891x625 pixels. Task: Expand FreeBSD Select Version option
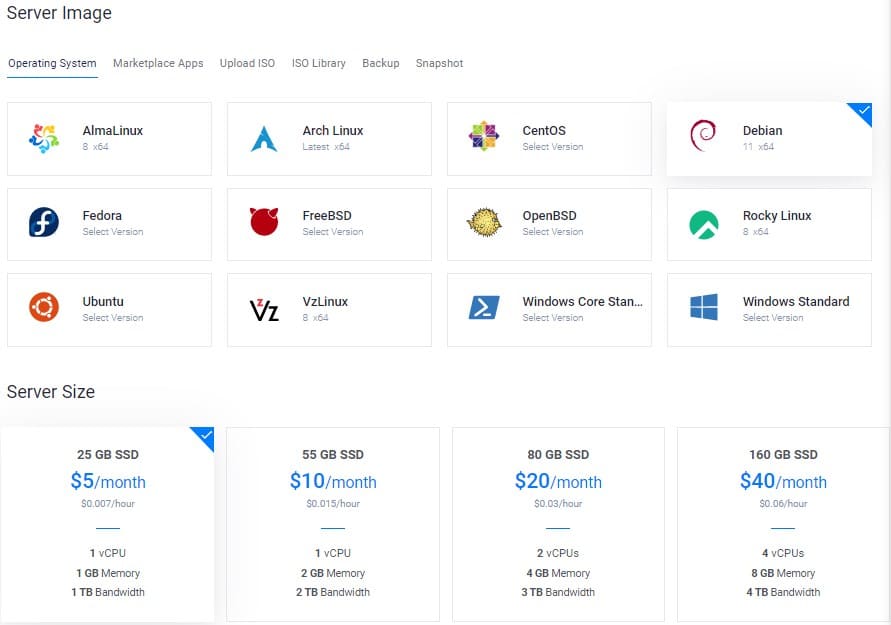pyautogui.click(x=332, y=232)
